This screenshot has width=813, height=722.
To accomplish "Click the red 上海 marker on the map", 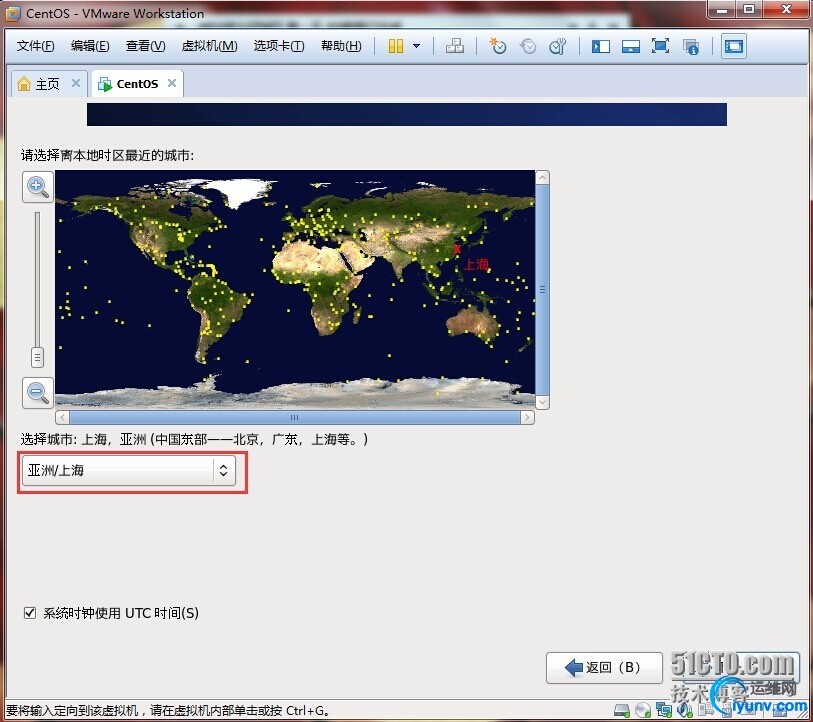I will tap(457, 249).
